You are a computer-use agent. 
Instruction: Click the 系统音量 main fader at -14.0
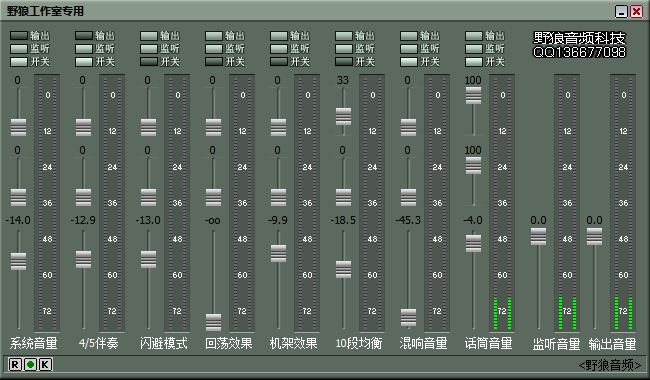[18, 261]
